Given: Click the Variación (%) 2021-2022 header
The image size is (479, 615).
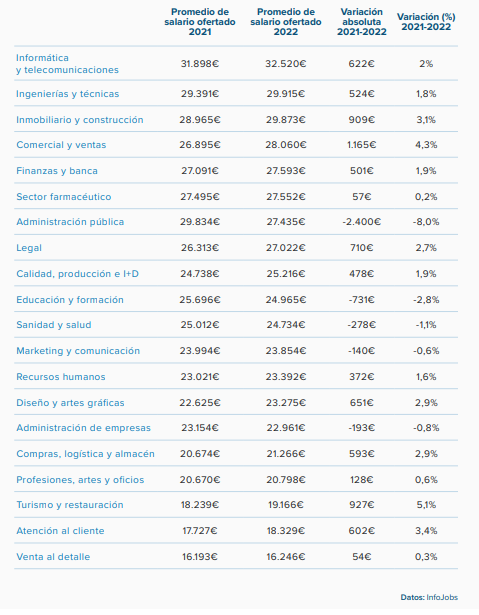Looking at the screenshot, I should 426,22.
